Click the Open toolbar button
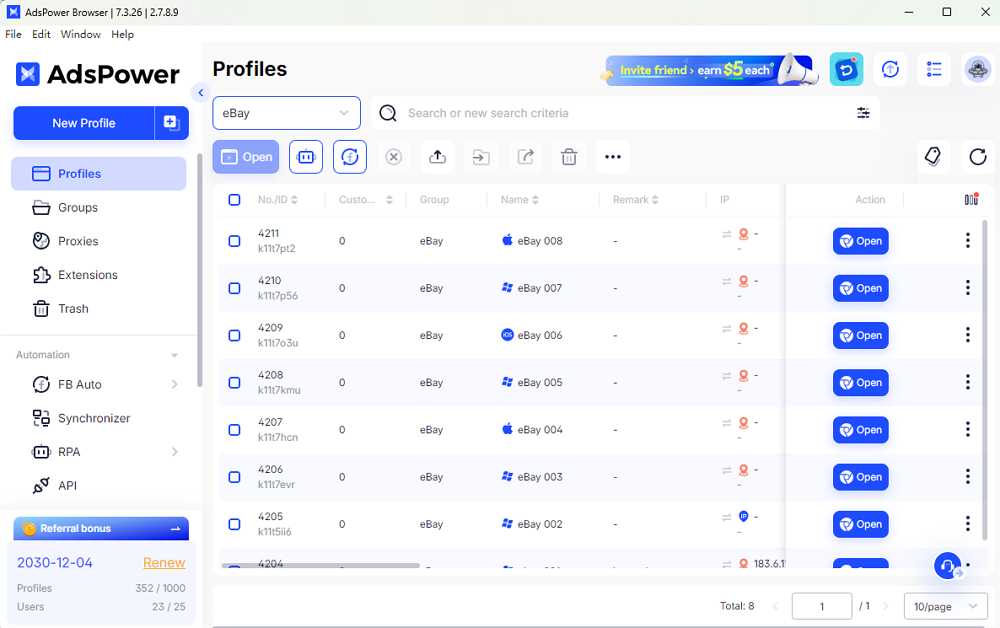Viewport: 1000px width, 628px height. tap(246, 157)
